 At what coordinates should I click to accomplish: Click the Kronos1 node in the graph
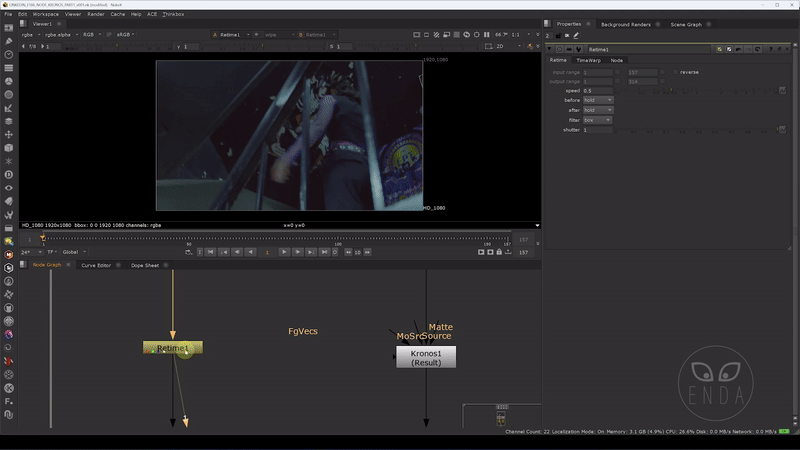[x=426, y=357]
